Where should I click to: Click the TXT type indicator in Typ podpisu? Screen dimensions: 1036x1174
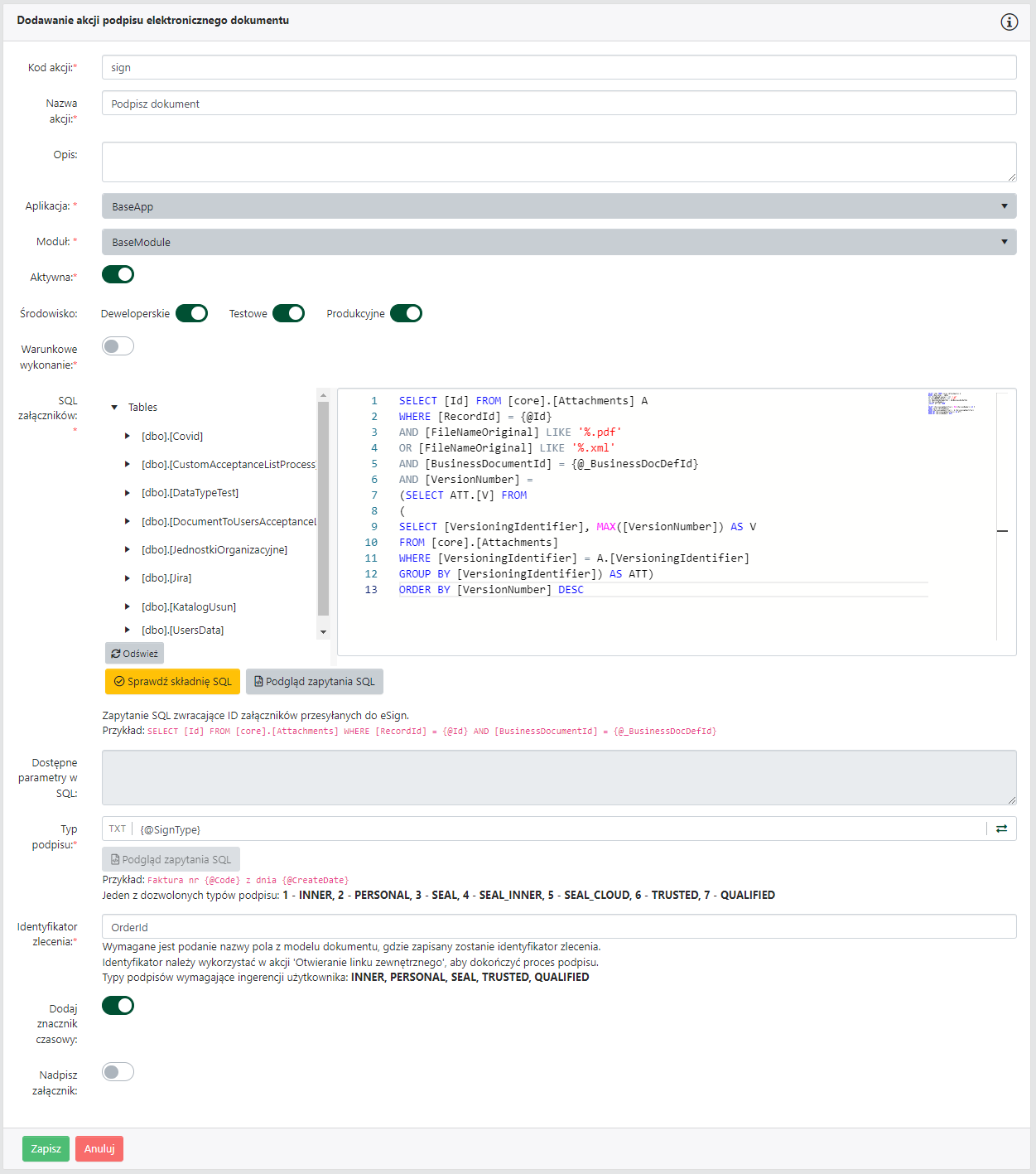coord(117,829)
